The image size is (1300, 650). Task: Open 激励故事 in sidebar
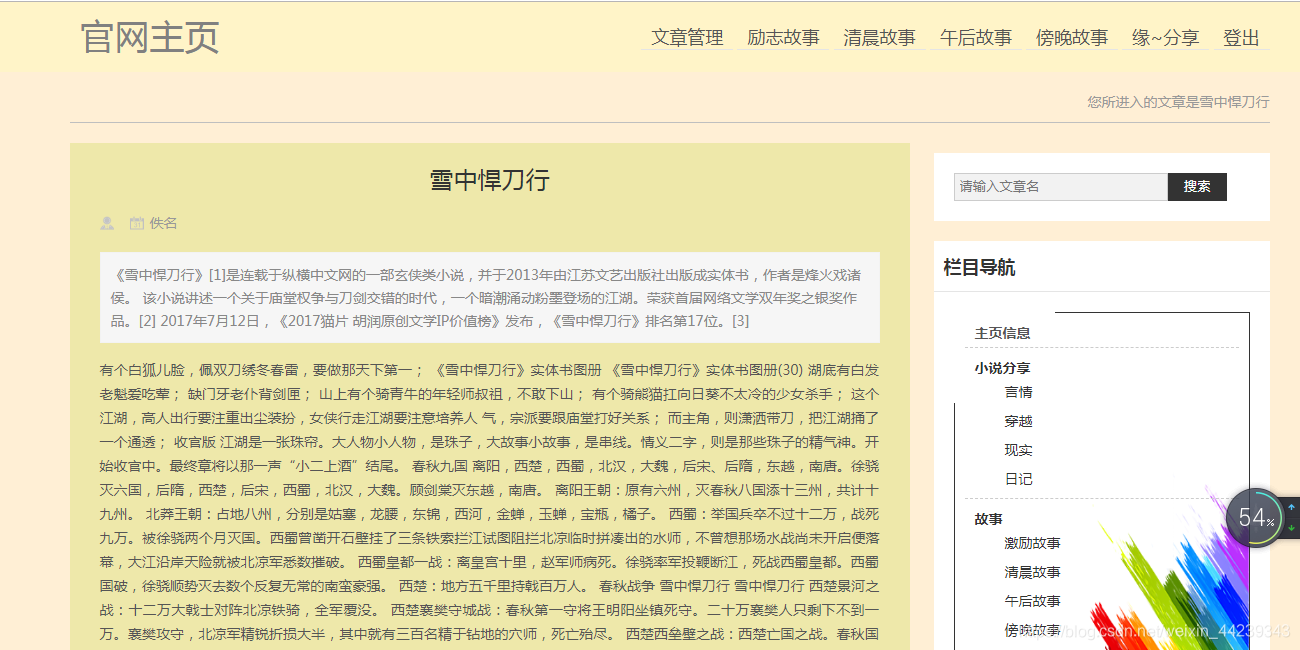tap(1033, 543)
